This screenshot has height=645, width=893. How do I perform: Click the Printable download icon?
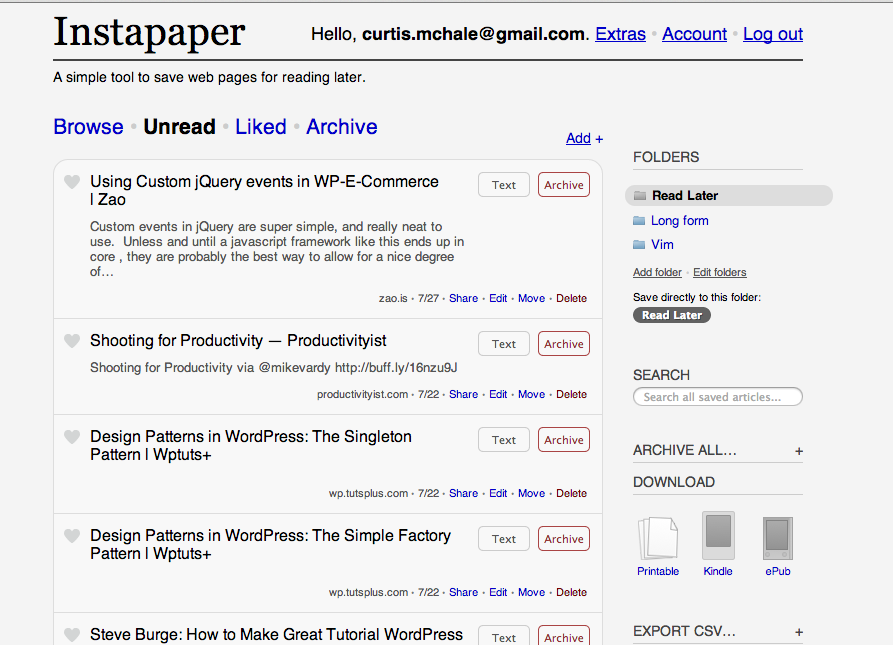[x=658, y=539]
